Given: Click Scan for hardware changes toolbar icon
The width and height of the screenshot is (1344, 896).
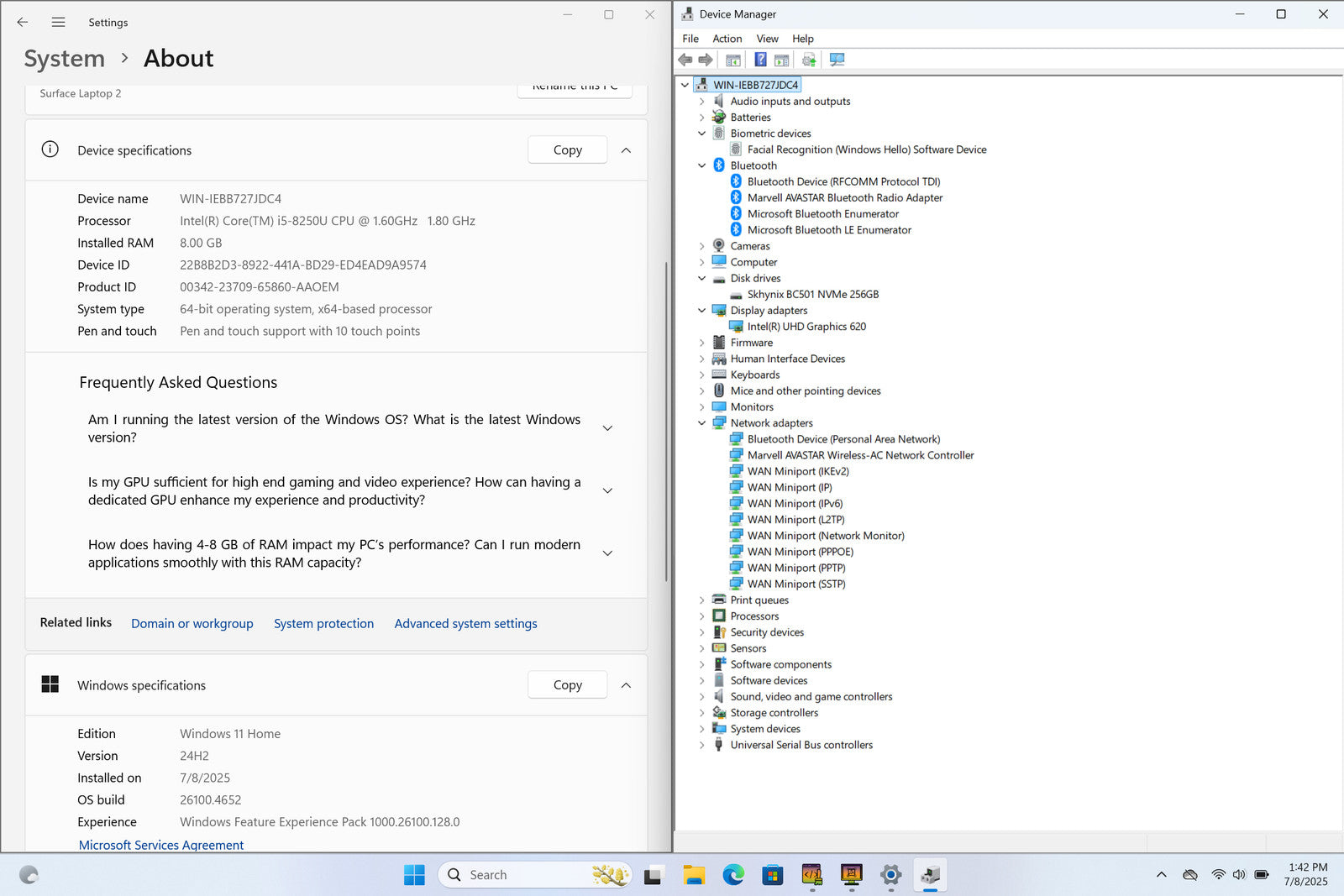Looking at the screenshot, I should pos(837,60).
